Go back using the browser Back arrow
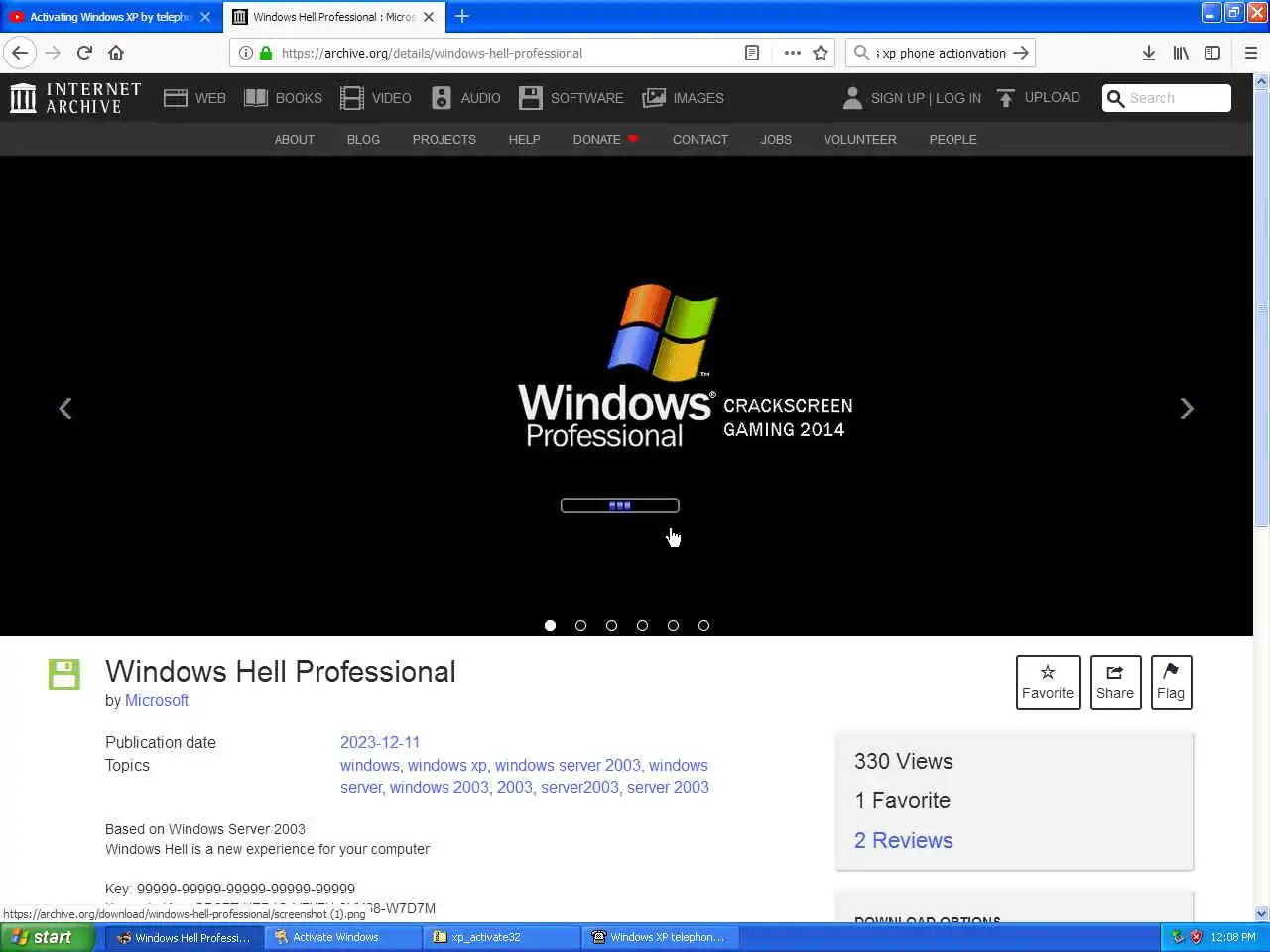The width and height of the screenshot is (1270, 952). 20,53
